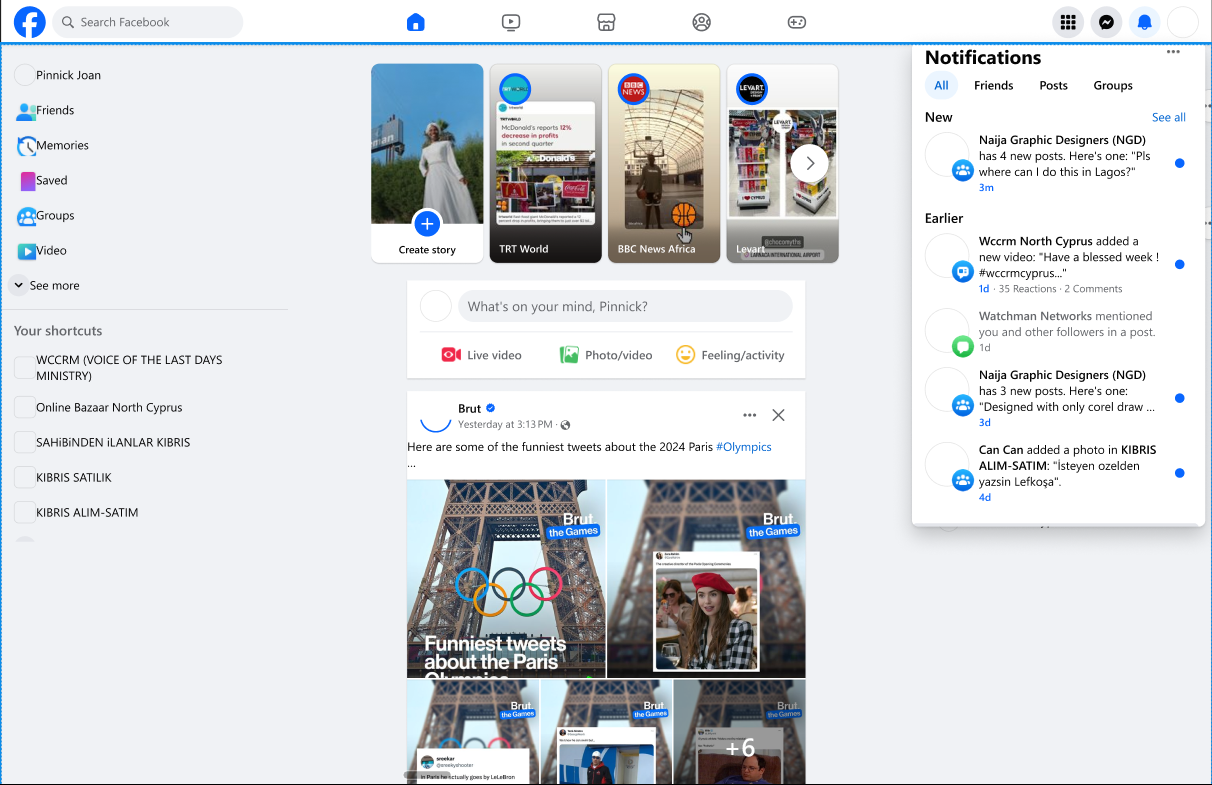Open the Groups icon in top bar

click(x=701, y=22)
